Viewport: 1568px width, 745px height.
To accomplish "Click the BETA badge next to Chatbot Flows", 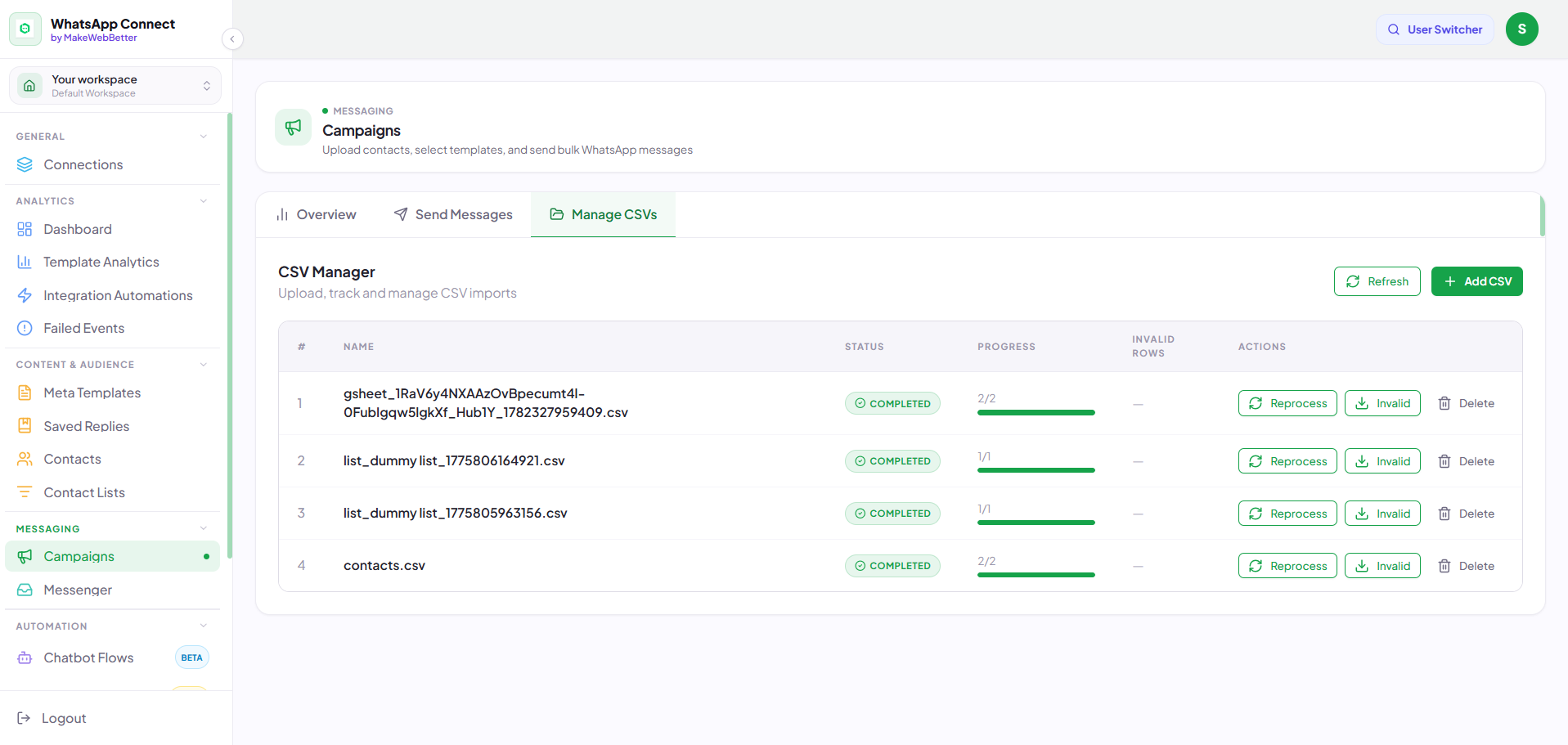I will click(192, 657).
